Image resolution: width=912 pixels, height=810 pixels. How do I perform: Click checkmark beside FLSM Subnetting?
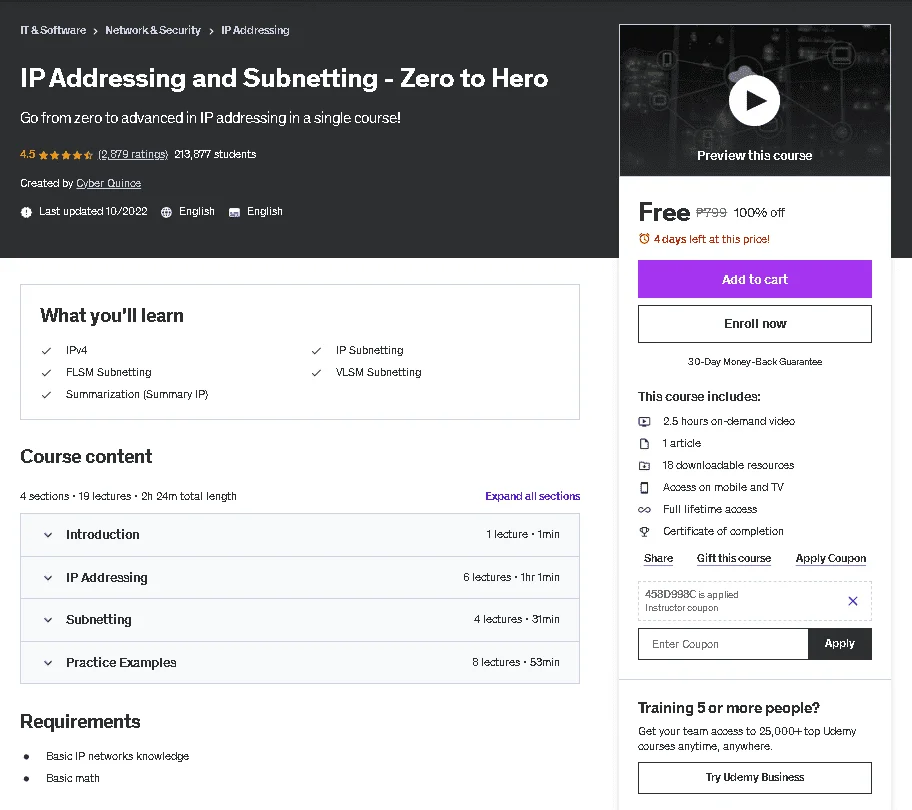click(47, 373)
